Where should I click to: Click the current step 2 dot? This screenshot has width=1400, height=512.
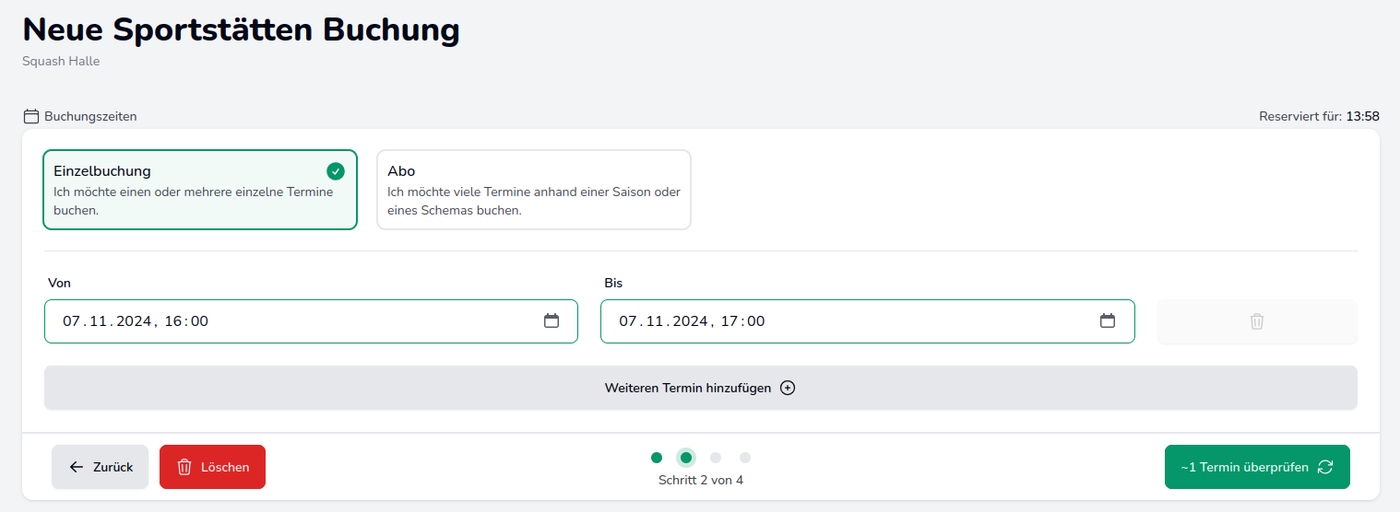[686, 458]
